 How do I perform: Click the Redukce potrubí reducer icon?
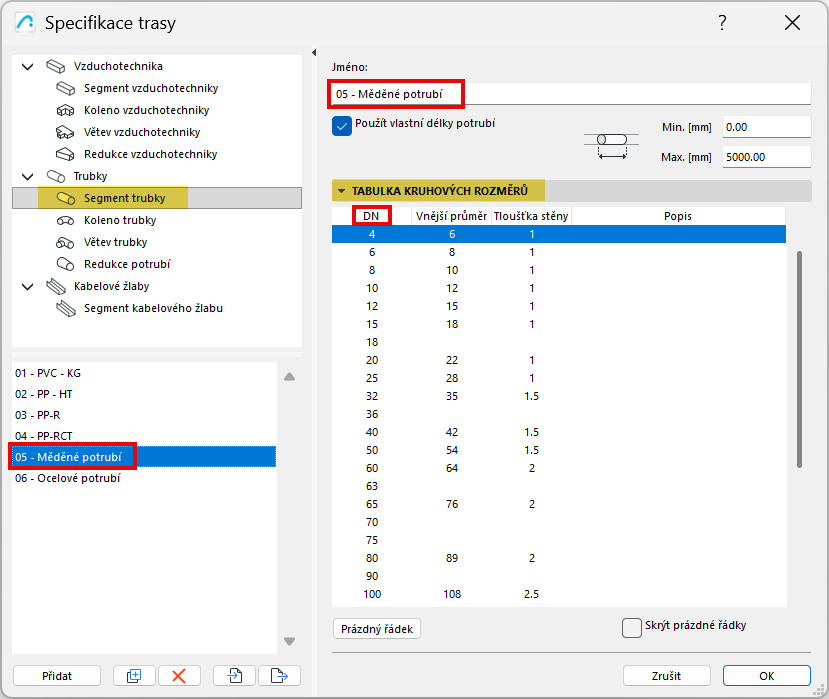click(x=66, y=264)
